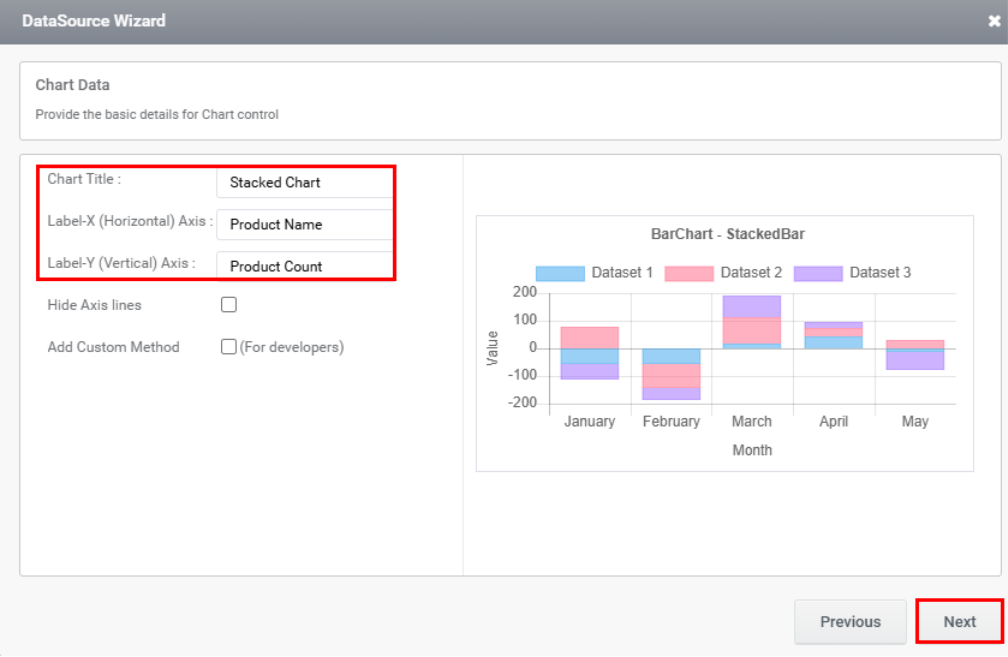
Task: Check the Hide Axis lines checkbox
Action: tap(229, 305)
